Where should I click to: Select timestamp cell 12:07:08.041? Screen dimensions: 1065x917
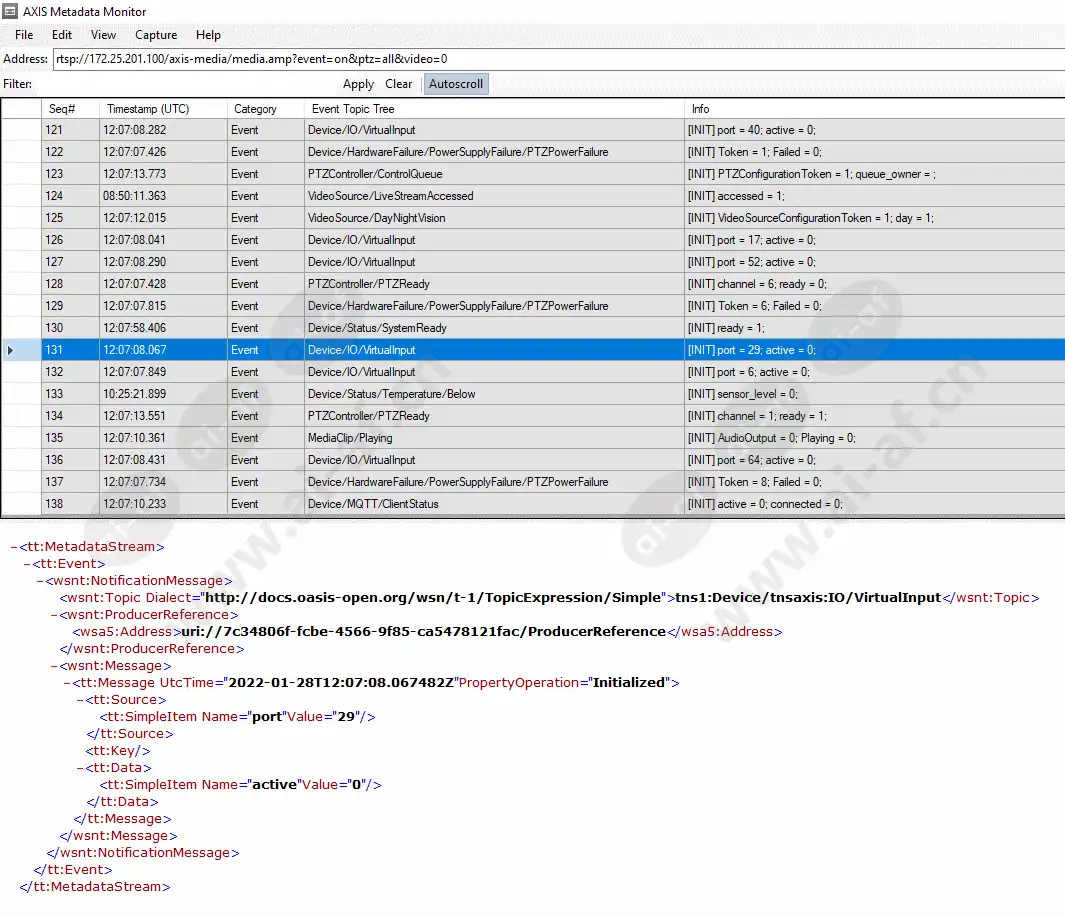[x=163, y=240]
